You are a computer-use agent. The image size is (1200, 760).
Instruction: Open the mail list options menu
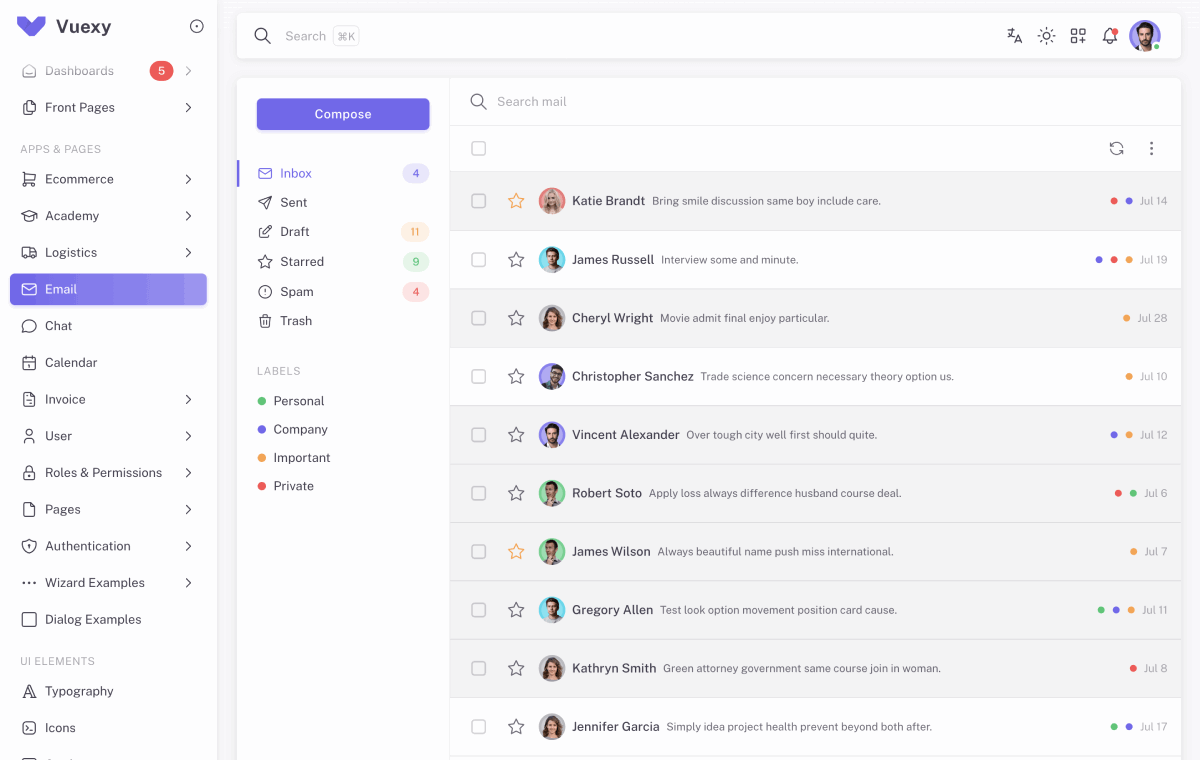pyautogui.click(x=1151, y=148)
